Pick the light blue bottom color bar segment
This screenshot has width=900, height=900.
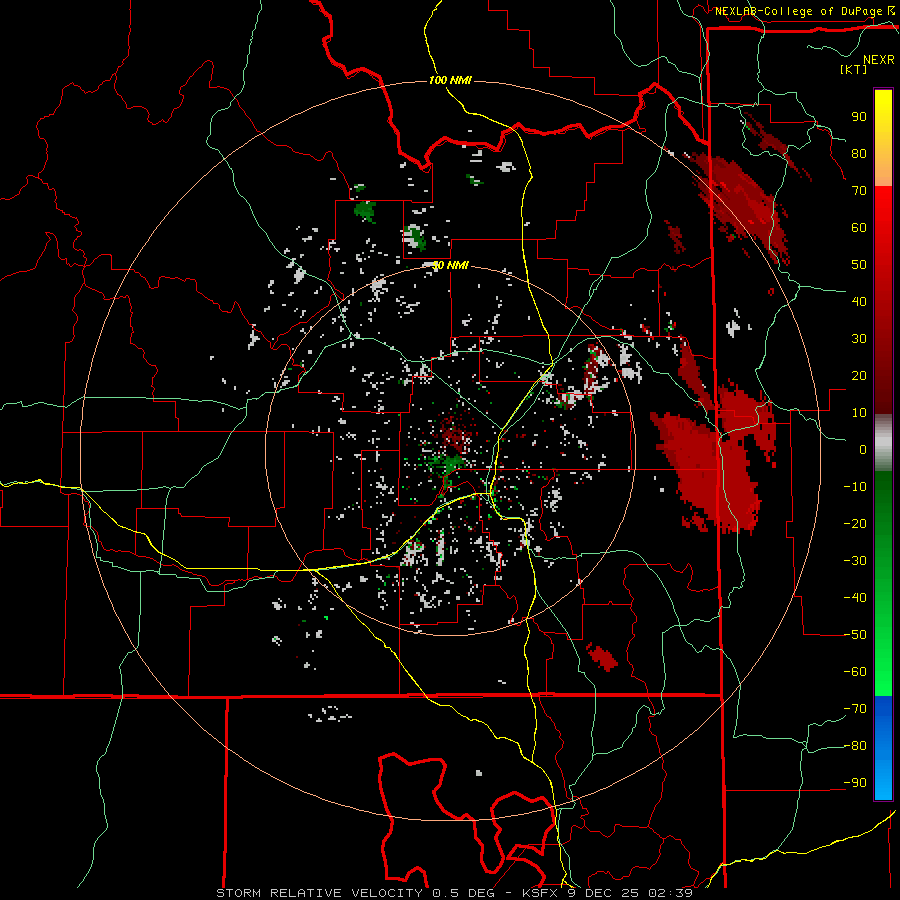pyautogui.click(x=883, y=782)
